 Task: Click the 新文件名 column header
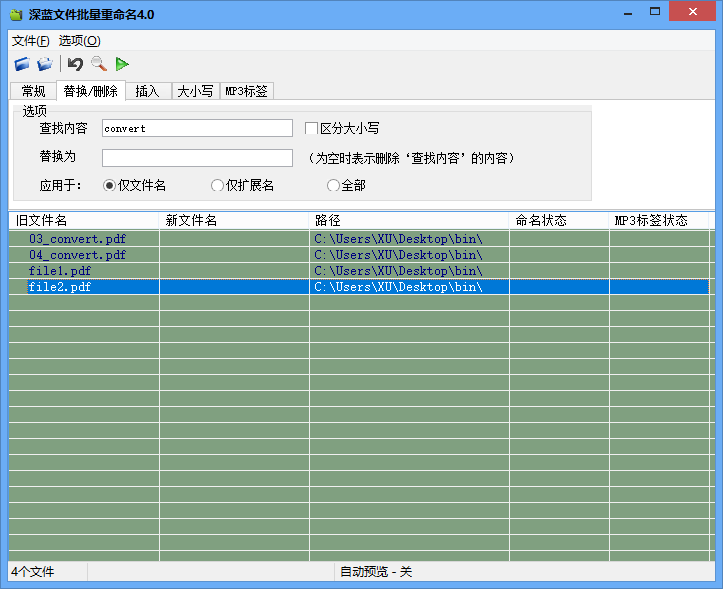pyautogui.click(x=233, y=220)
